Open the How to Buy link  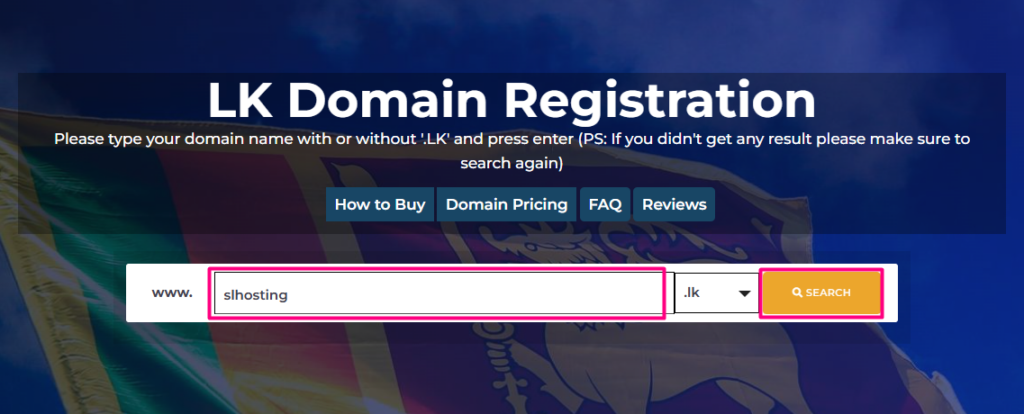coord(379,205)
